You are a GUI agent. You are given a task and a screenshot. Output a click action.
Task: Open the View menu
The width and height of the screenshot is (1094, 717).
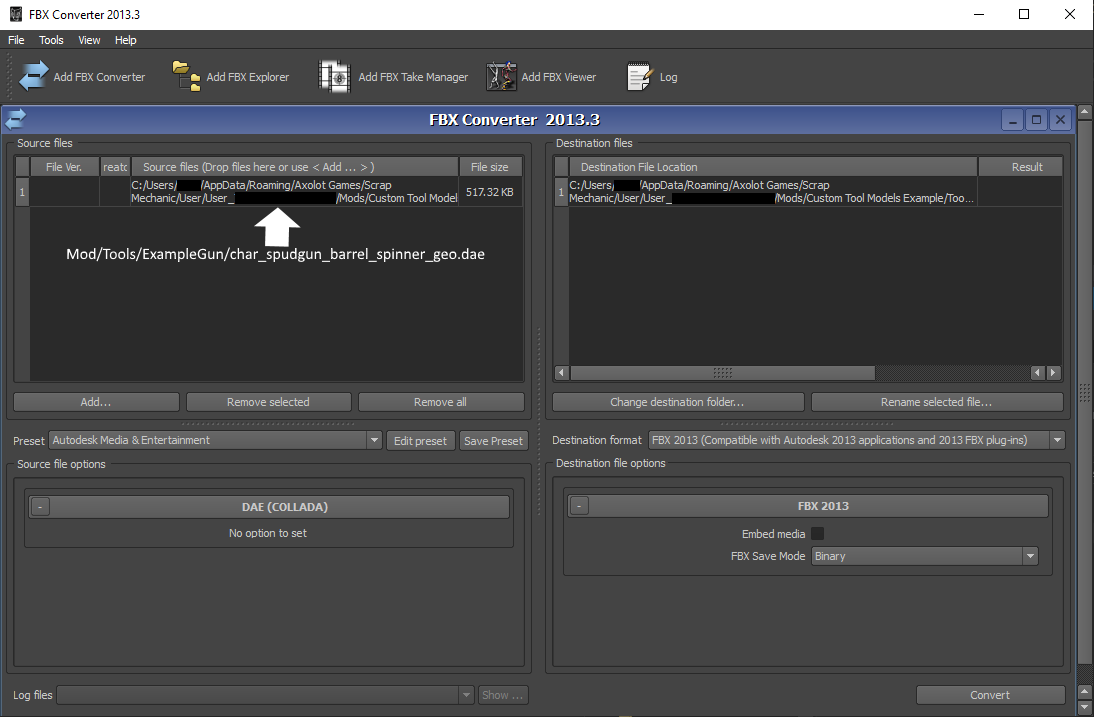click(89, 40)
